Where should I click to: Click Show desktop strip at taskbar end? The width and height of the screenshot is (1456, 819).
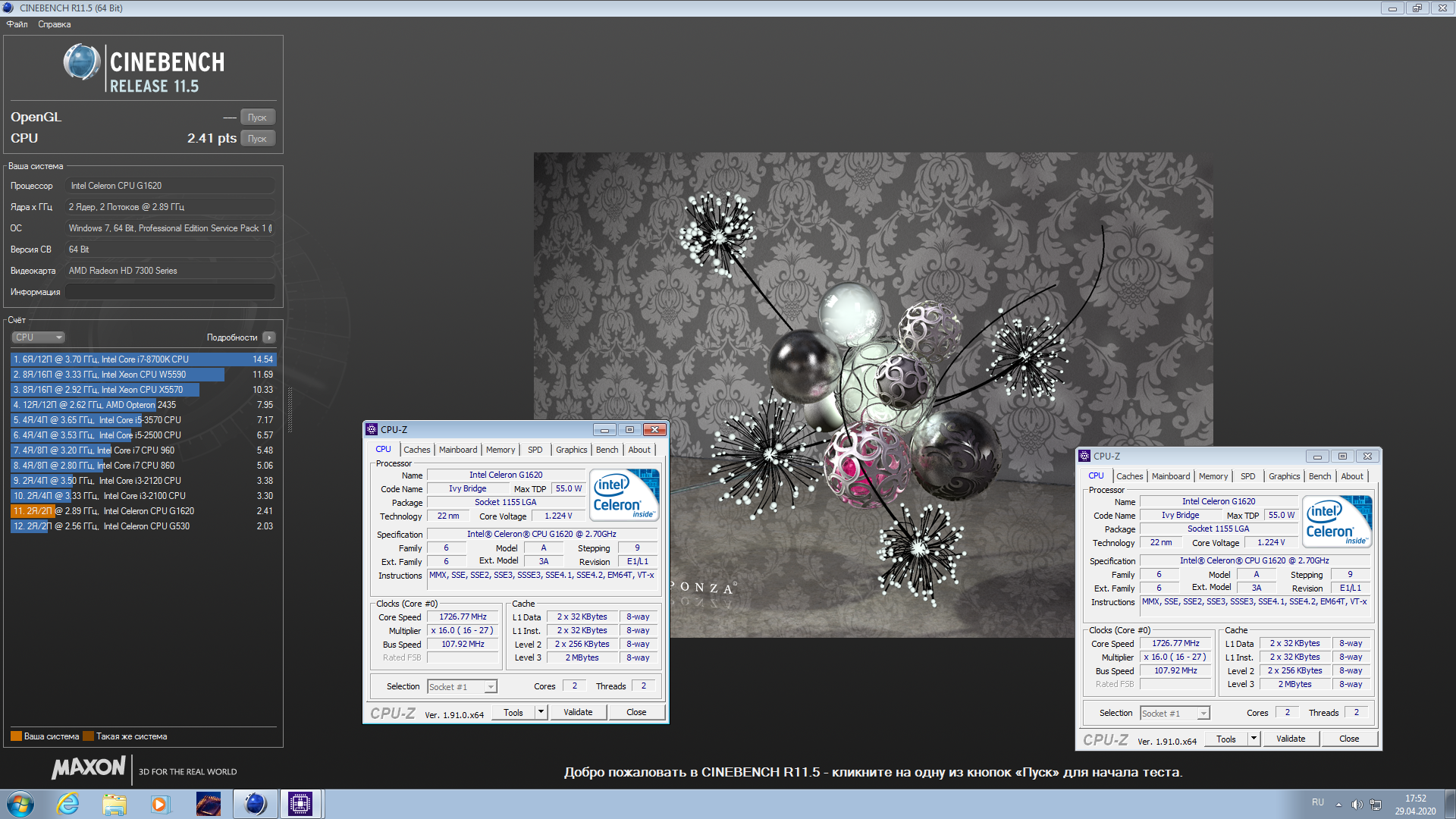(1449, 804)
